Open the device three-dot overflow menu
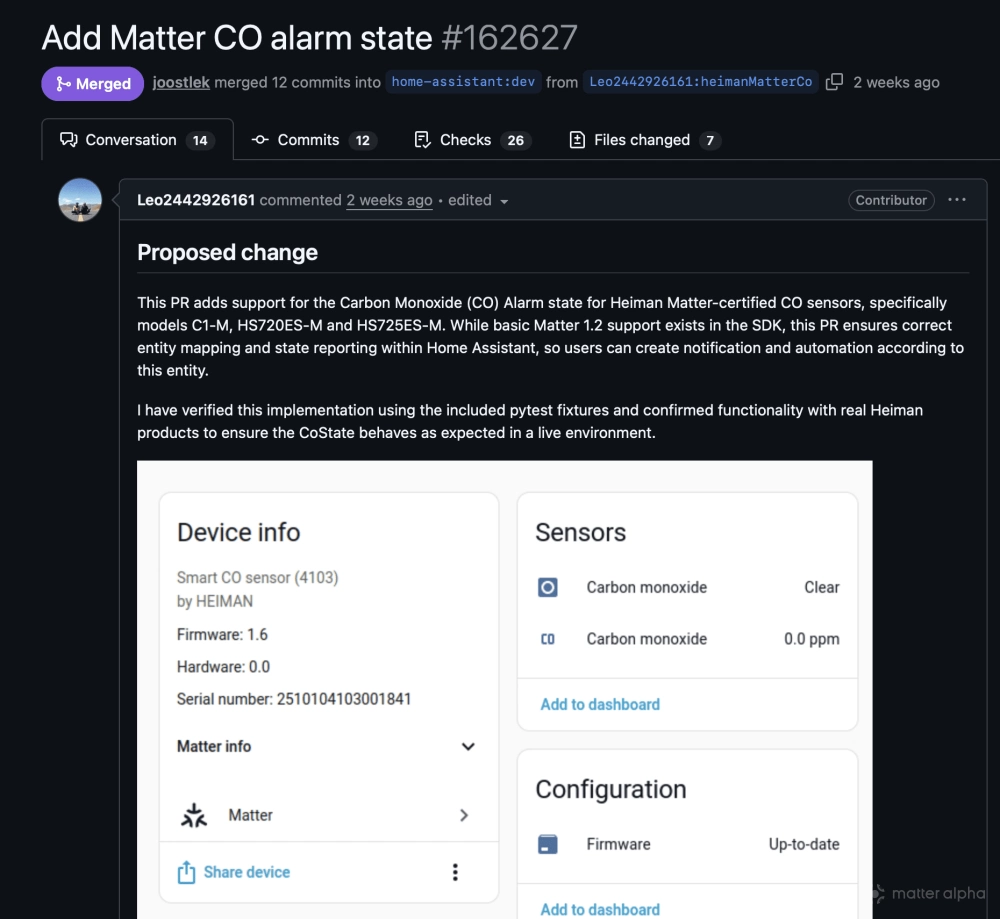 click(455, 872)
